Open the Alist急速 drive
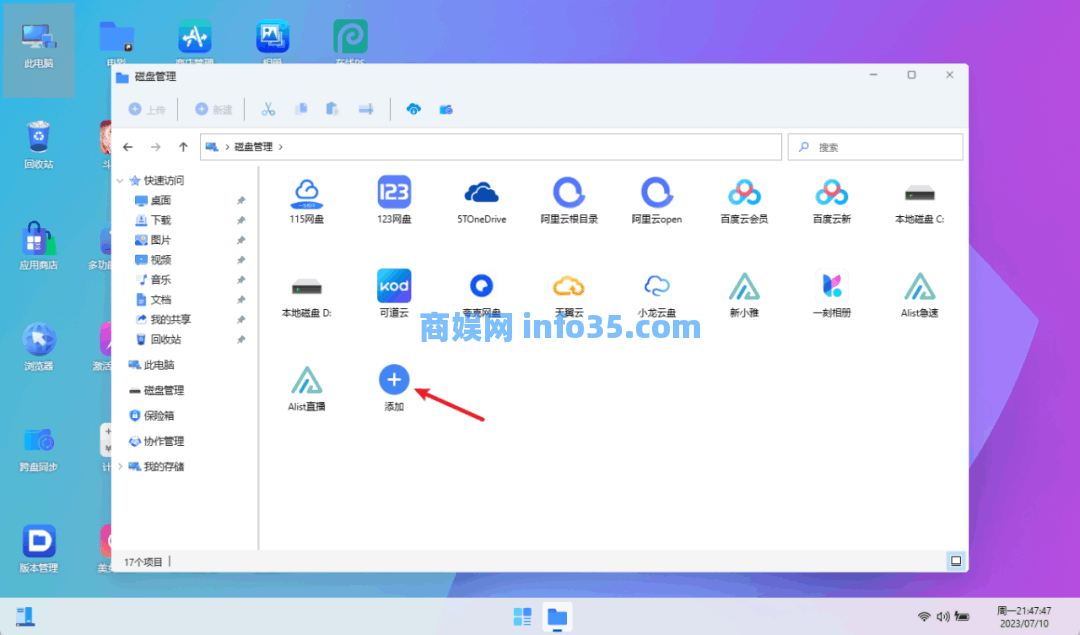The width and height of the screenshot is (1080, 635). 920,294
